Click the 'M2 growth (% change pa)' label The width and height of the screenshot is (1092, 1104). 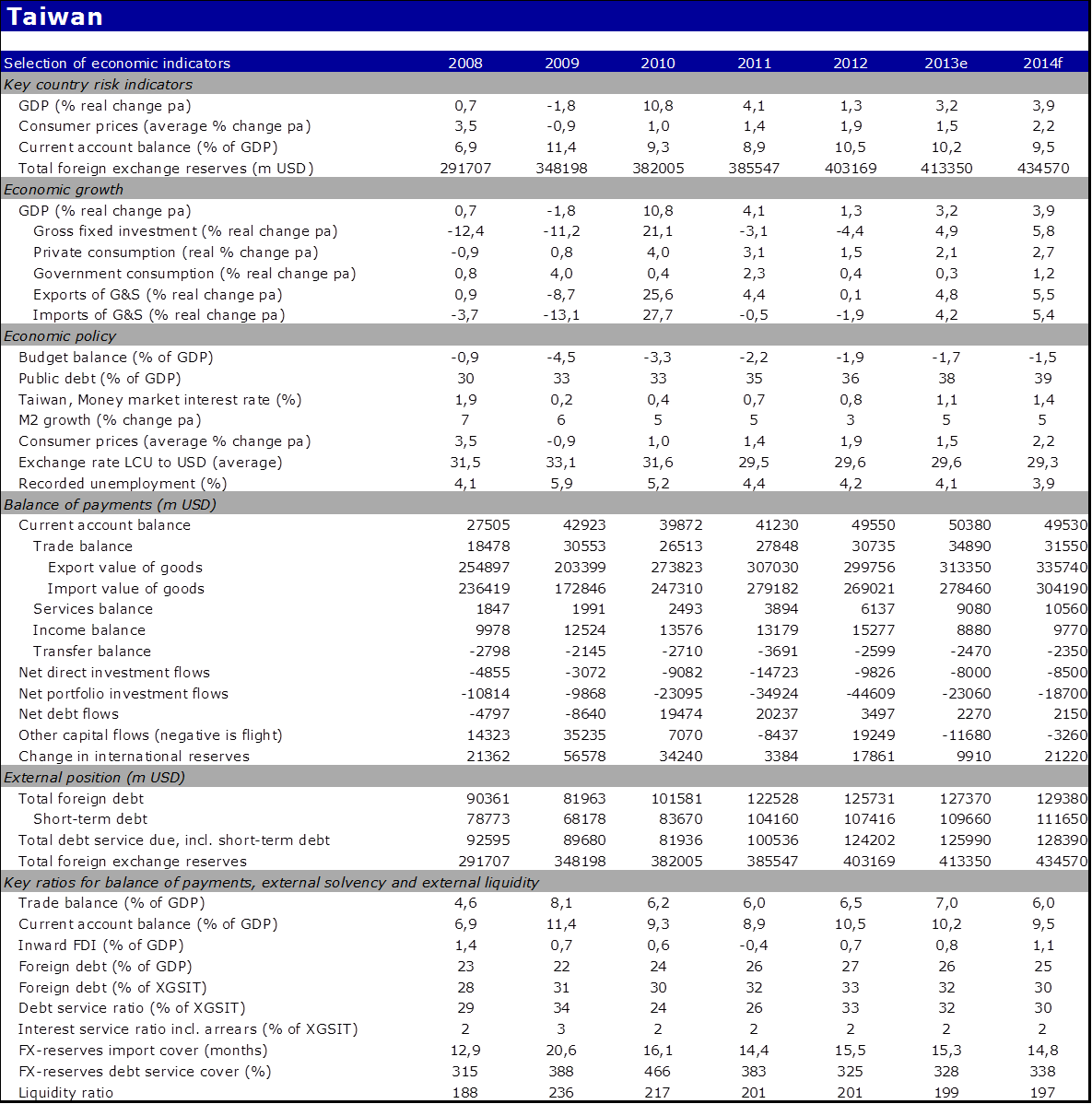(x=110, y=419)
